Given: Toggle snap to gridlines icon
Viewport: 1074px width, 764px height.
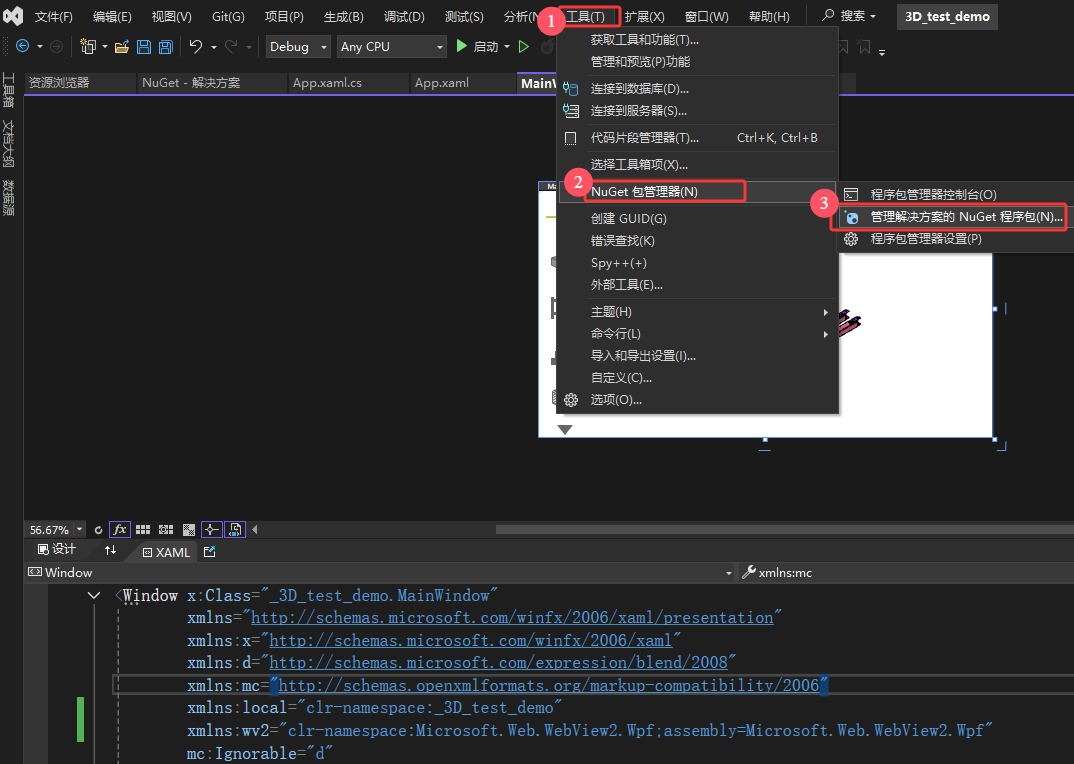Looking at the screenshot, I should coord(166,529).
